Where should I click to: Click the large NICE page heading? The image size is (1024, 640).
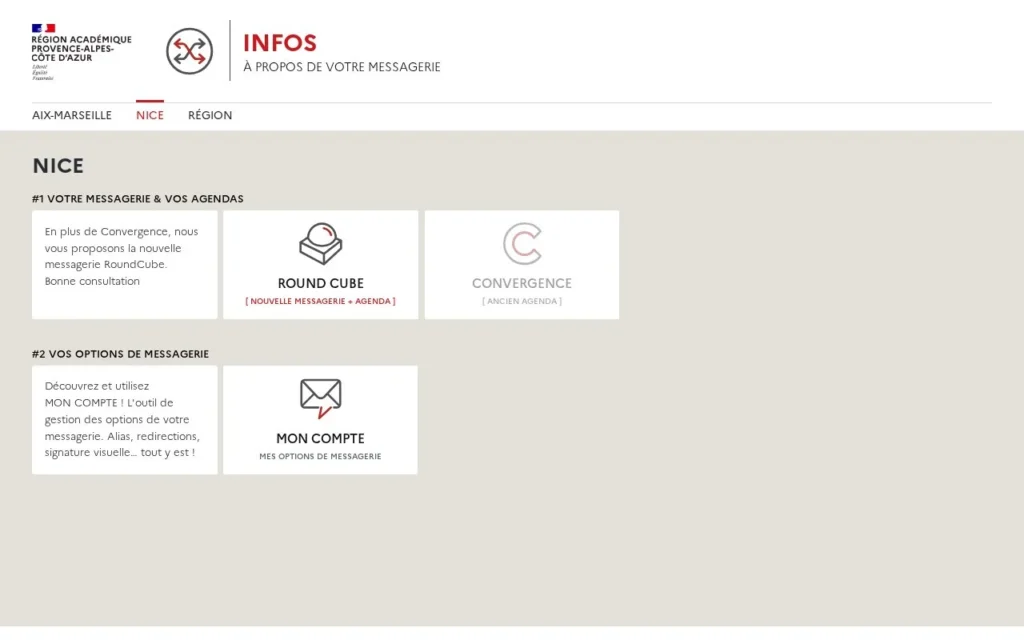58,166
